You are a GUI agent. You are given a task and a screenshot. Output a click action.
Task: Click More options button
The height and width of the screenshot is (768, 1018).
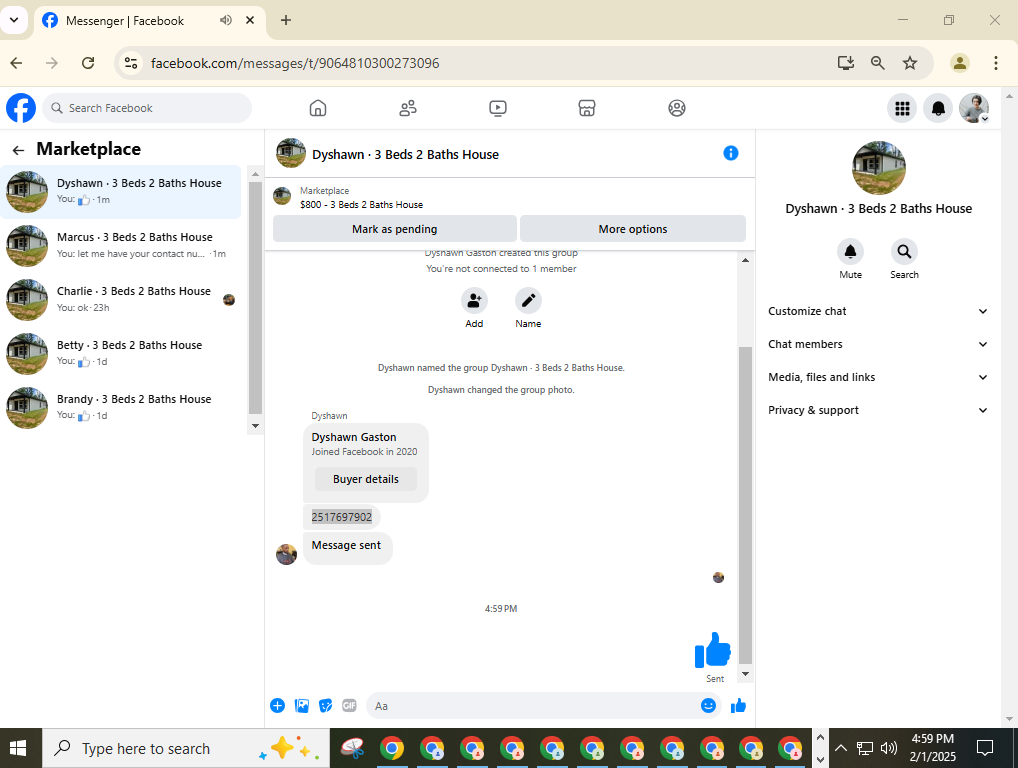coord(633,229)
